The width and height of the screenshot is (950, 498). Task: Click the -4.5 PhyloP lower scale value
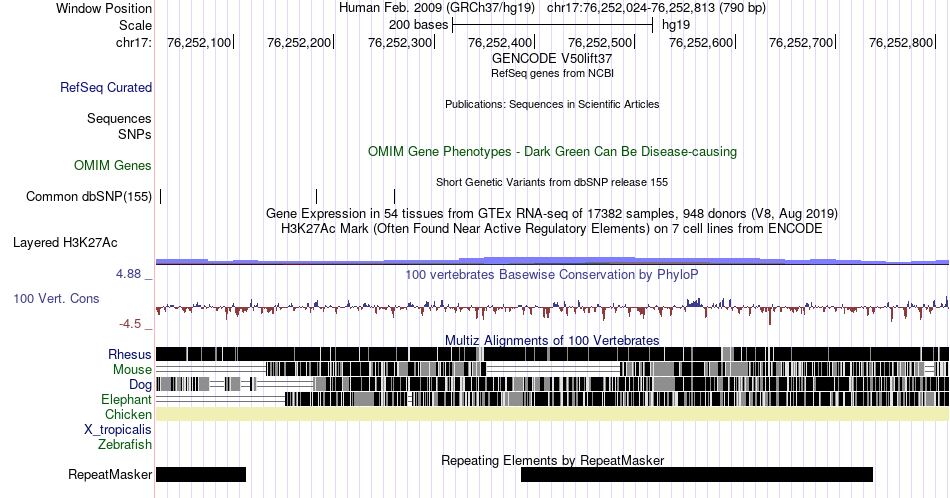(x=130, y=324)
